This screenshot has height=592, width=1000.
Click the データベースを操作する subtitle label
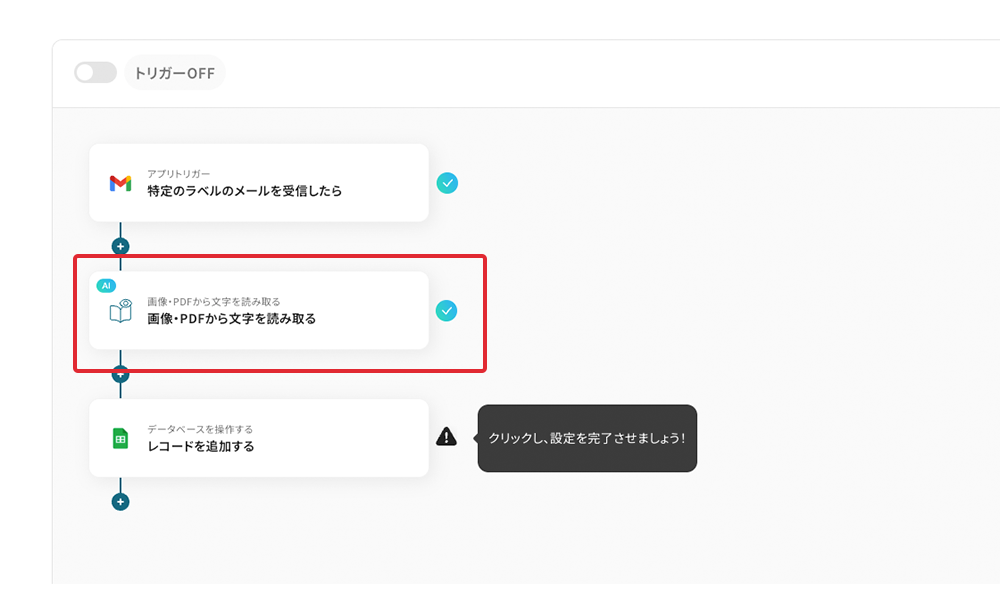coord(200,429)
